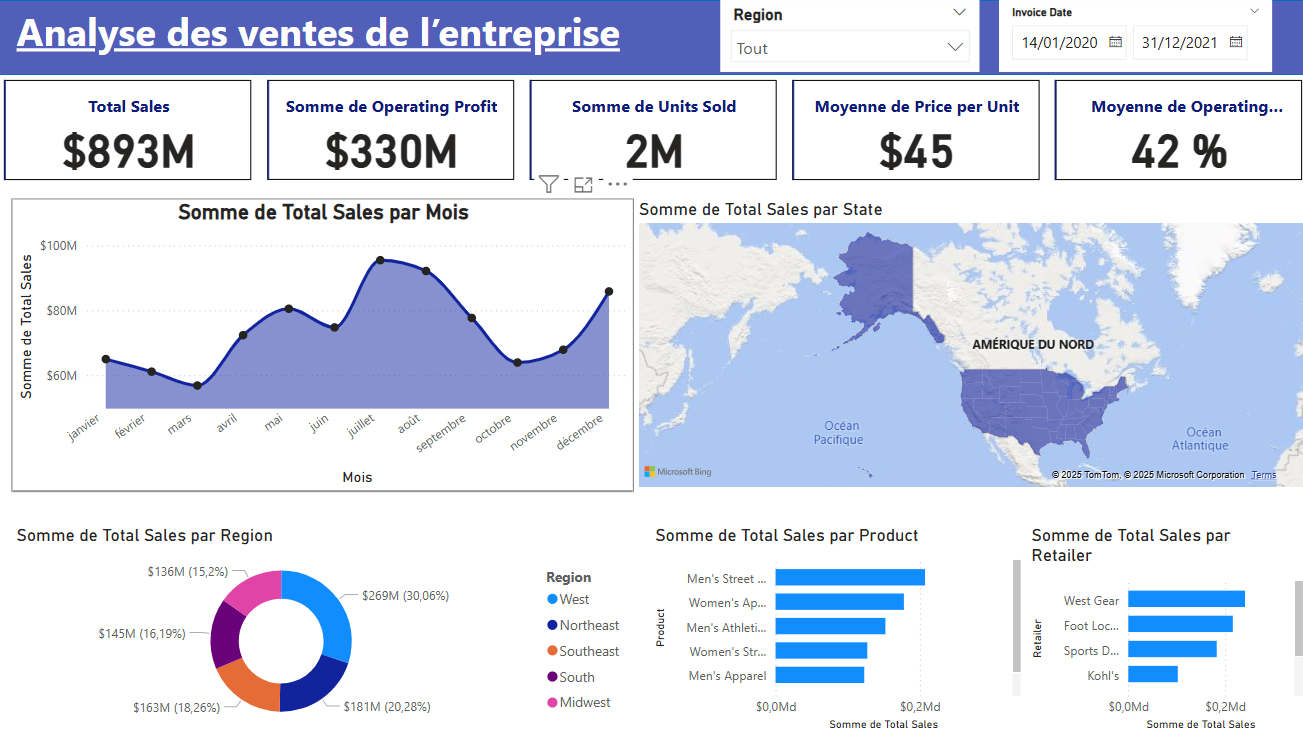This screenshot has width=1303, height=732.
Task: Open the filter icon above the monthly sales chart
Action: (548, 183)
